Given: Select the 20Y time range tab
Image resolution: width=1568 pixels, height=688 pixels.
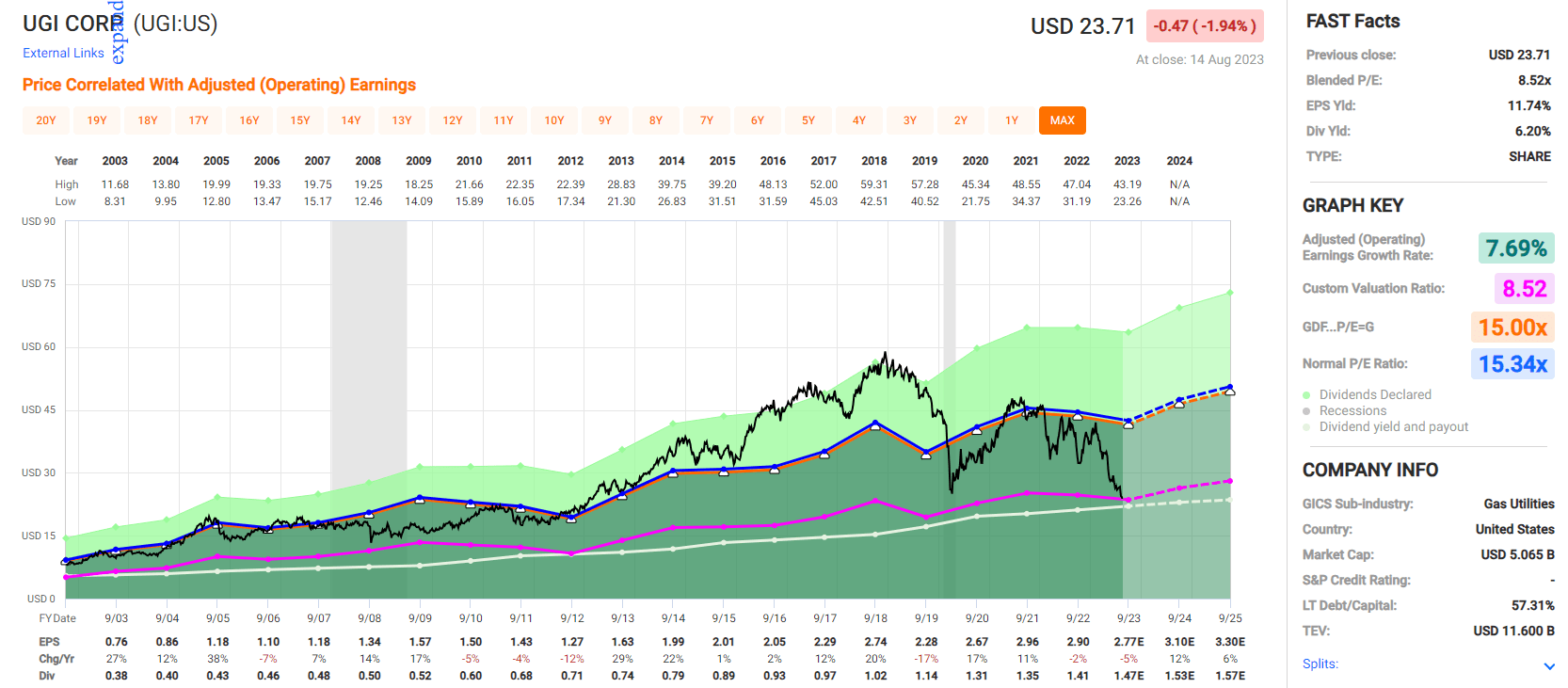Looking at the screenshot, I should (x=46, y=120).
